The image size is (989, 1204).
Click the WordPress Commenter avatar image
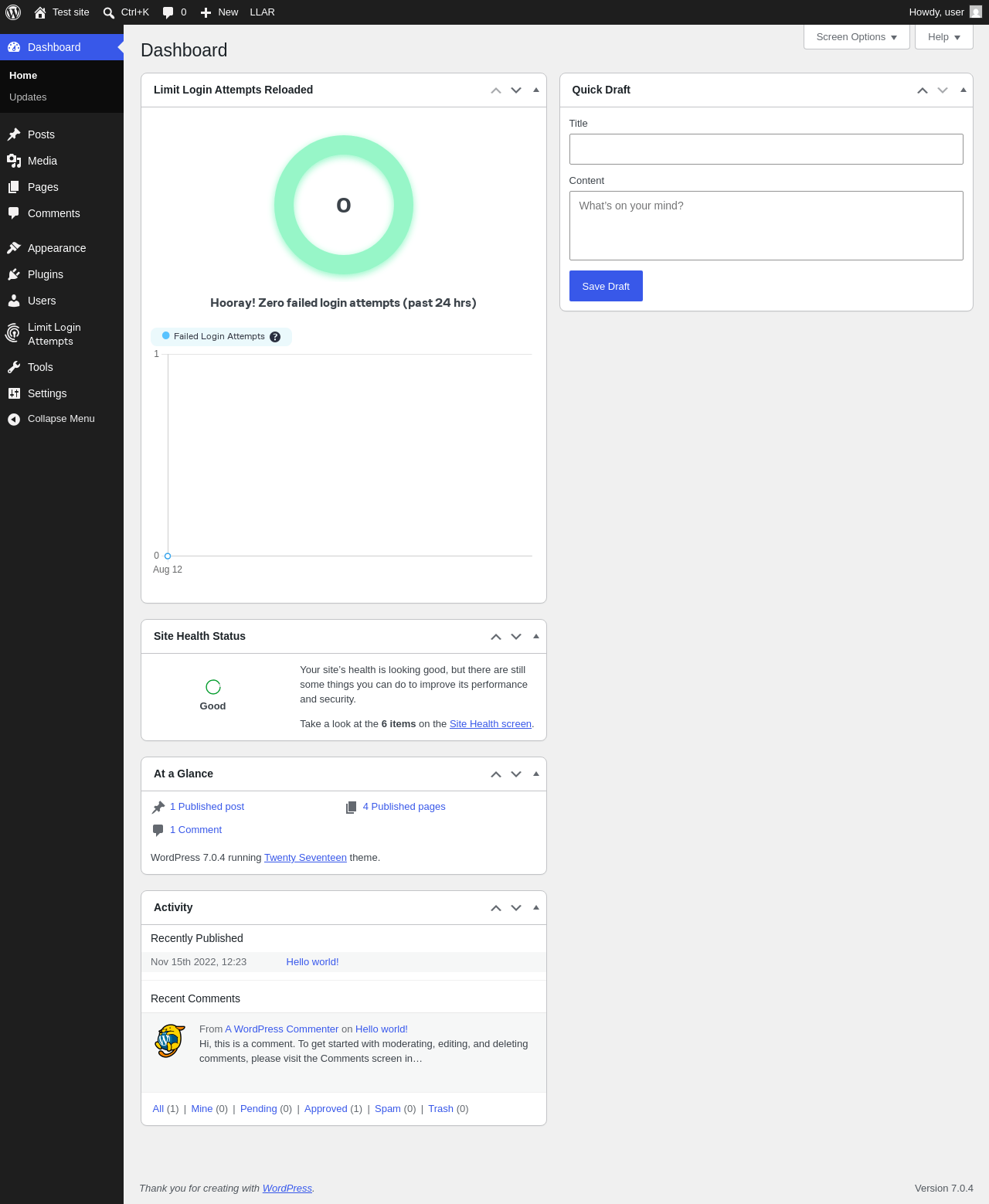(x=170, y=1041)
